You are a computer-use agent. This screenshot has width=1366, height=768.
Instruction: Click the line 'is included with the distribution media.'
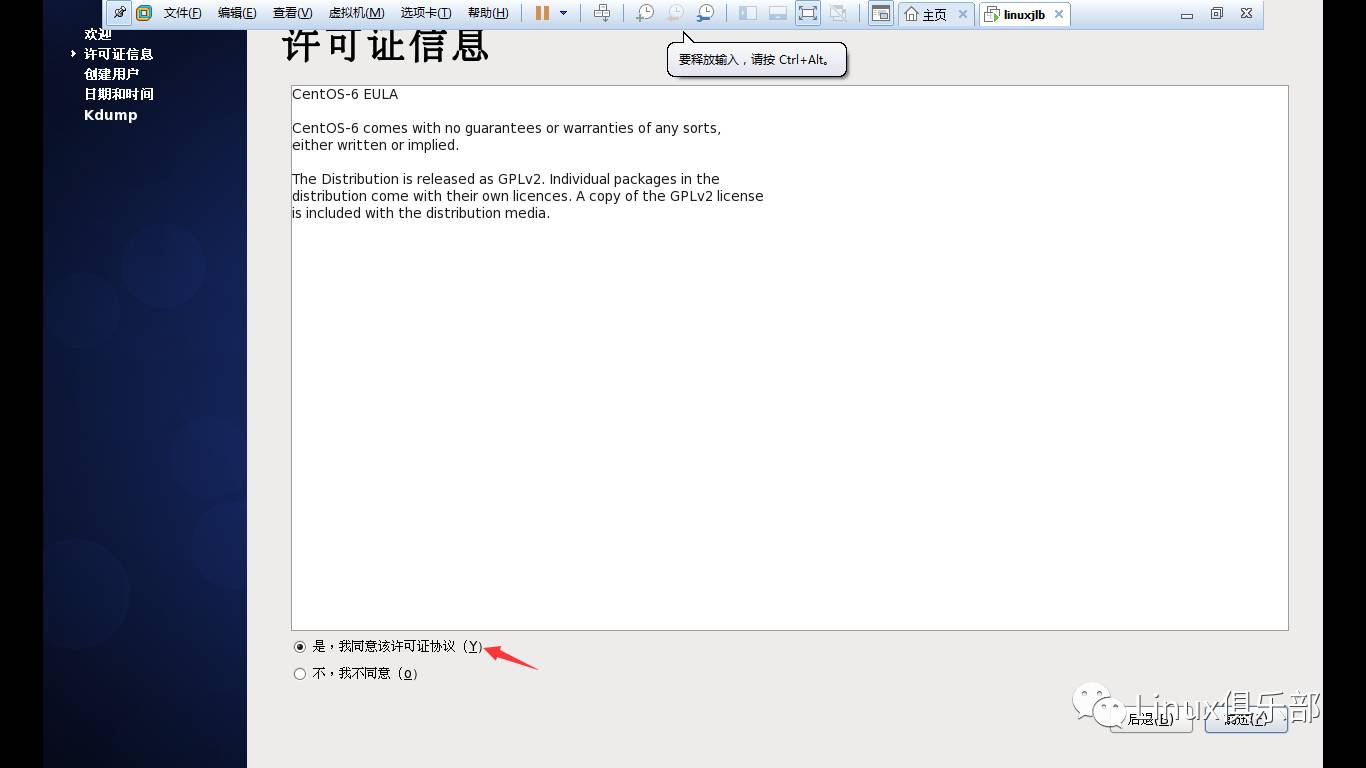point(421,213)
